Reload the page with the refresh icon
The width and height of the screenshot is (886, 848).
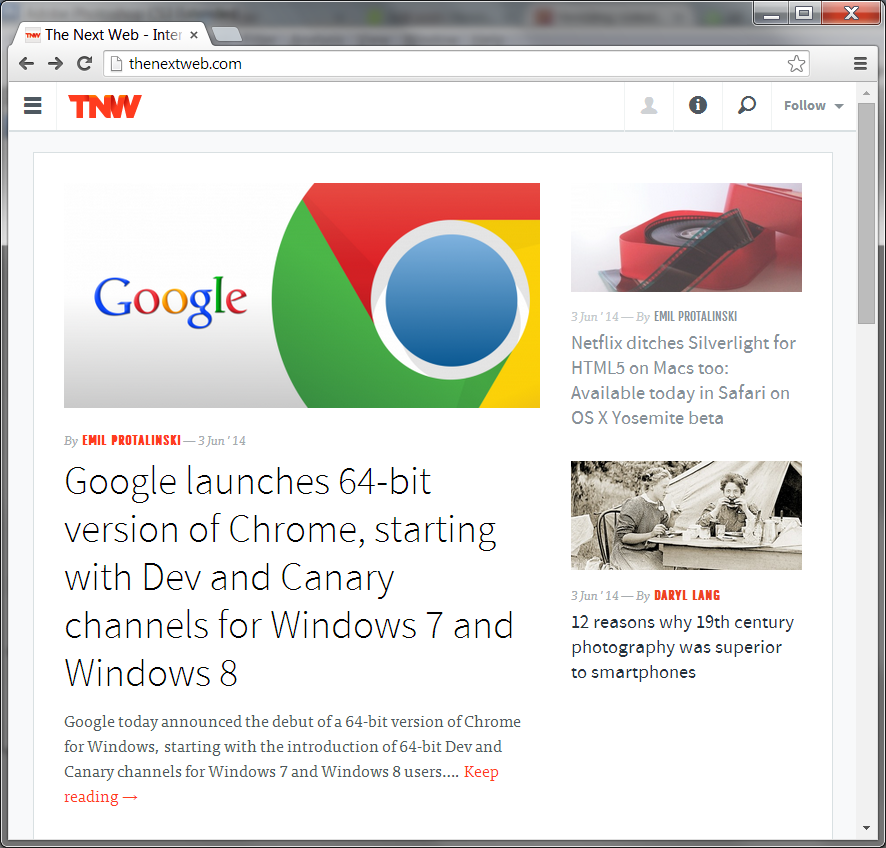(85, 63)
